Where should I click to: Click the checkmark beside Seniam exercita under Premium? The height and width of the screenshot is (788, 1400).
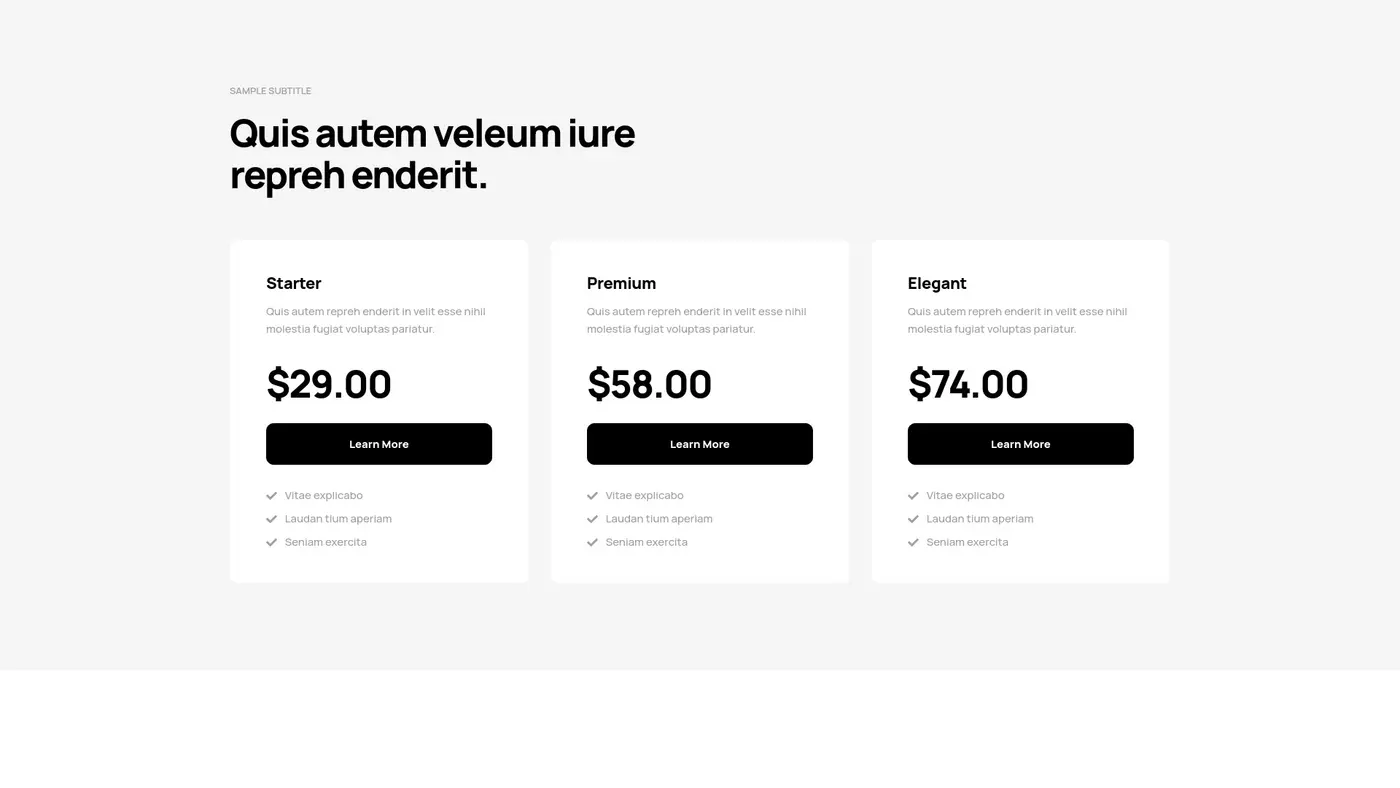[x=591, y=541]
